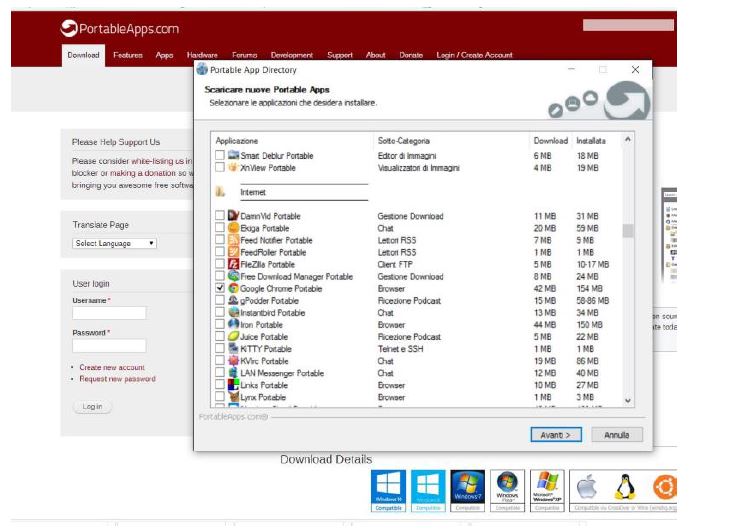Click the Windows 10 compatible icon

click(x=388, y=490)
